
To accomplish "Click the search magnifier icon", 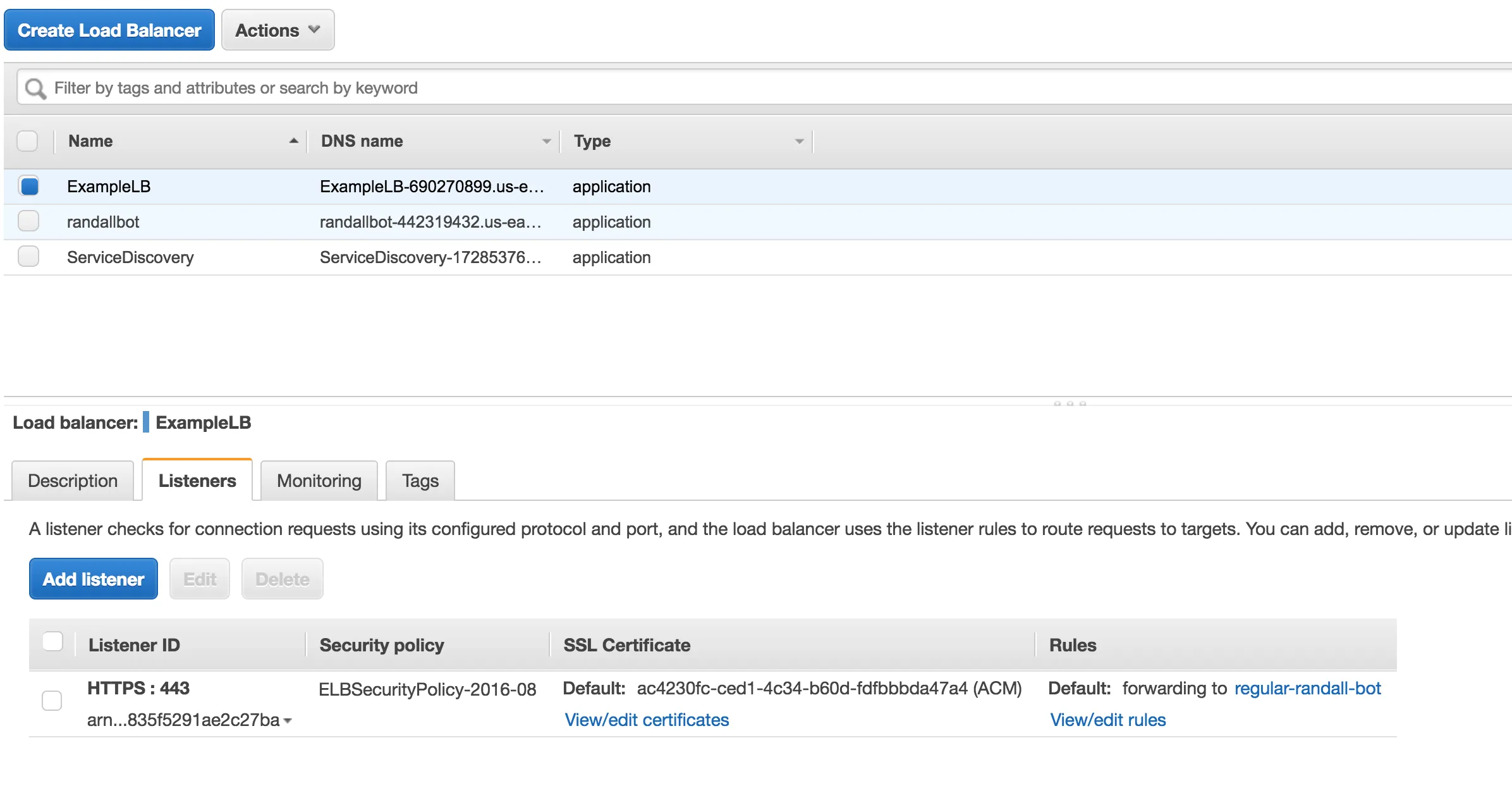I will click(x=35, y=89).
